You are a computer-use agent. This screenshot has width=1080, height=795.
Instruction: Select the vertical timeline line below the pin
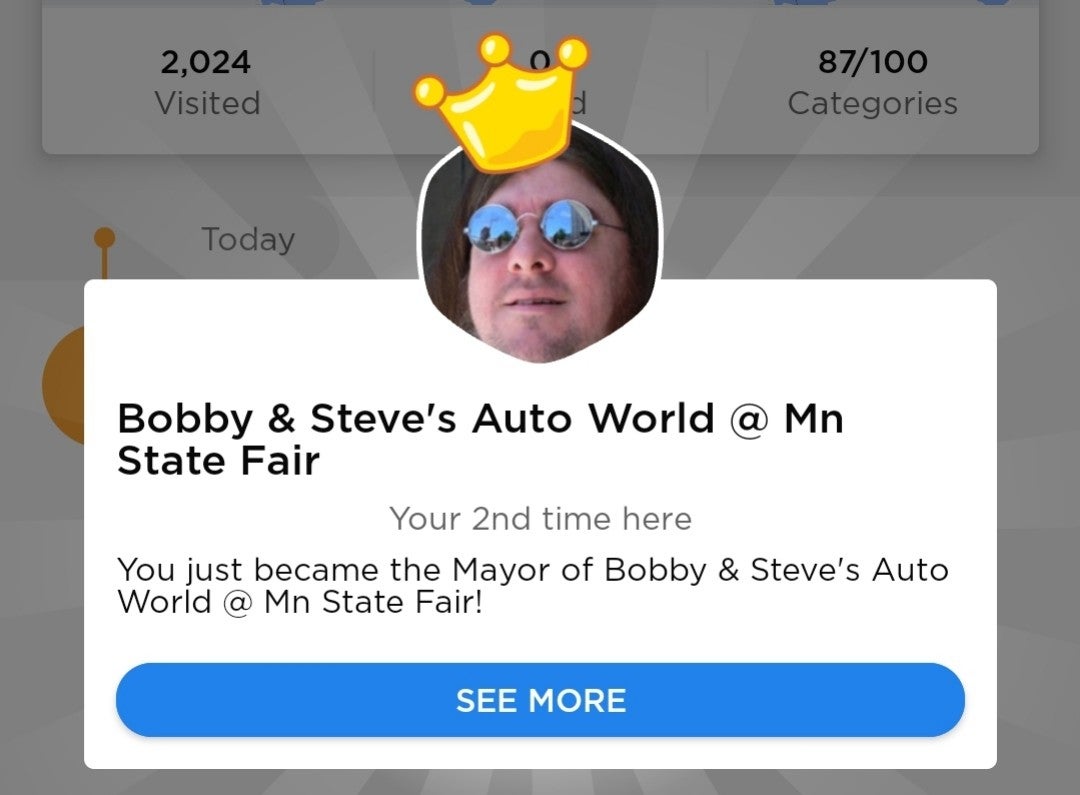pos(104,264)
